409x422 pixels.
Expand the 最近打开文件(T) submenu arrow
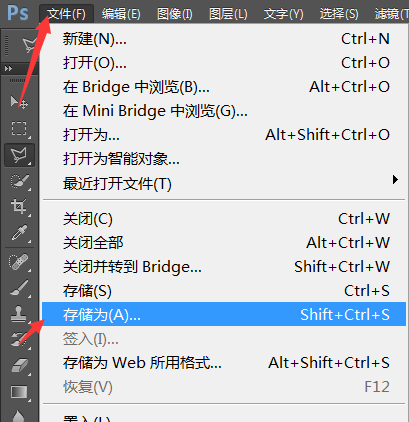(395, 180)
